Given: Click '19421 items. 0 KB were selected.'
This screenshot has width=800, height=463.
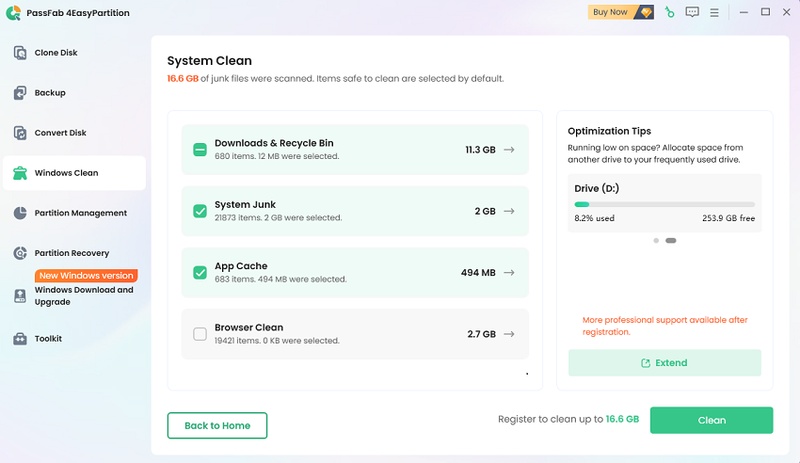Looking at the screenshot, I should (277, 340).
